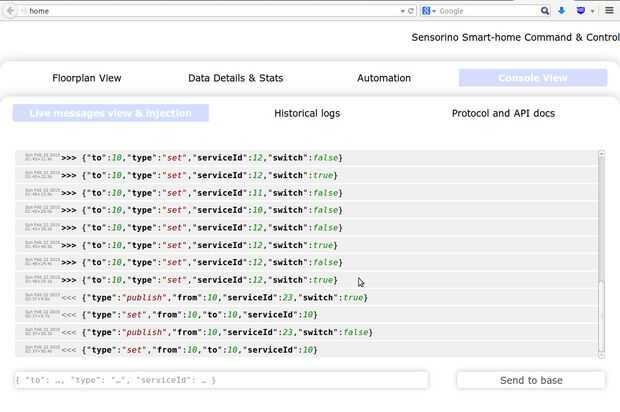
Task: Open the browser downloads arrow
Action: click(561, 11)
